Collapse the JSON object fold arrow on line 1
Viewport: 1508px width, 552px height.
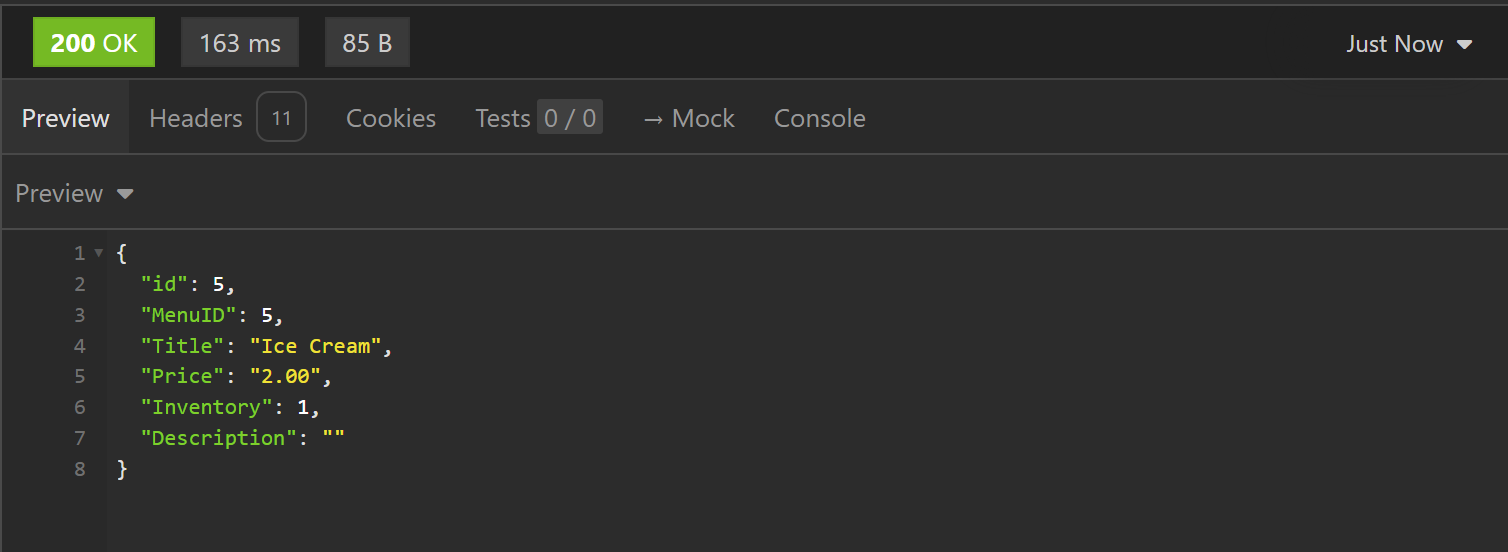[x=98, y=254]
